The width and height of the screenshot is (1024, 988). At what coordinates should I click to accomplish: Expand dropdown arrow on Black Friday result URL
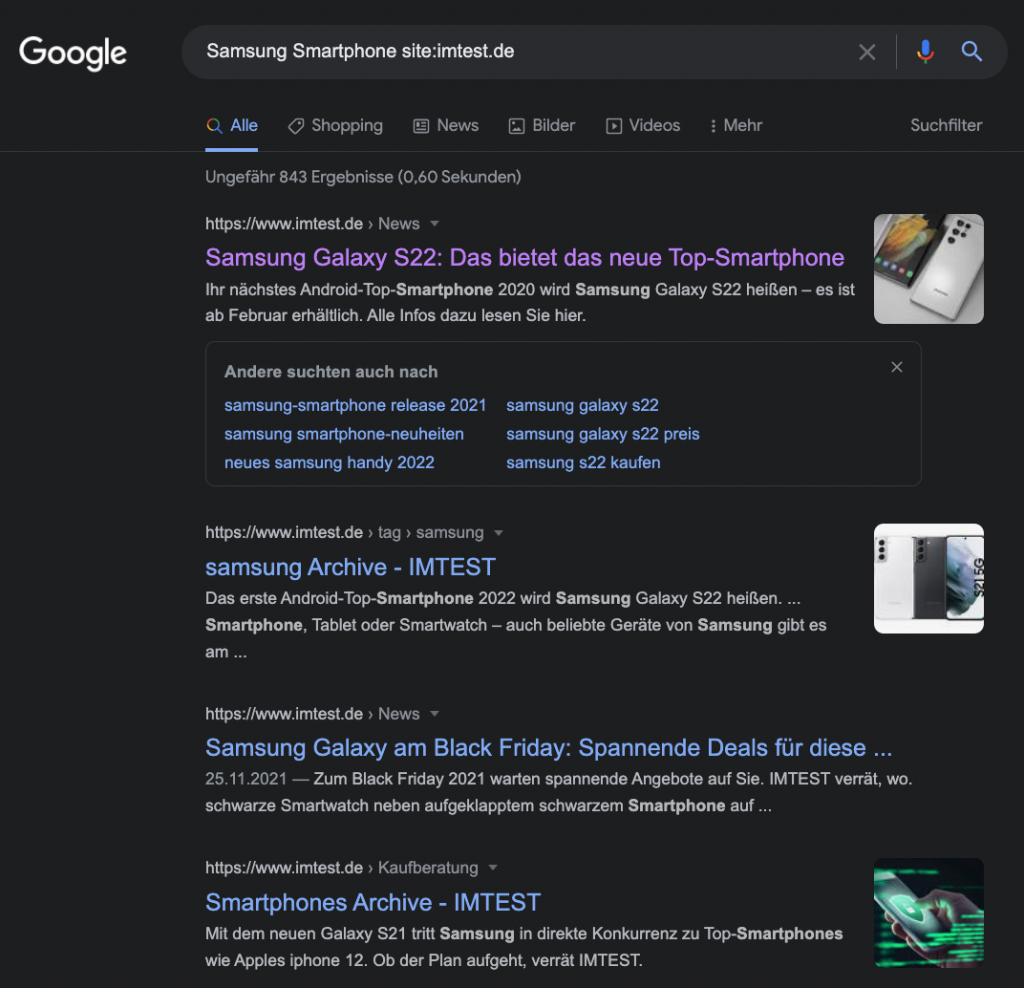coord(434,714)
